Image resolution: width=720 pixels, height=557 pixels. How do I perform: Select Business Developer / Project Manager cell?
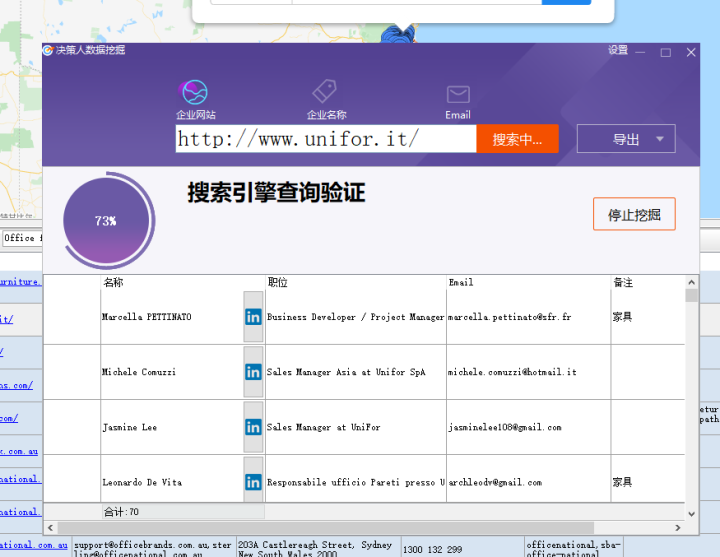355,317
